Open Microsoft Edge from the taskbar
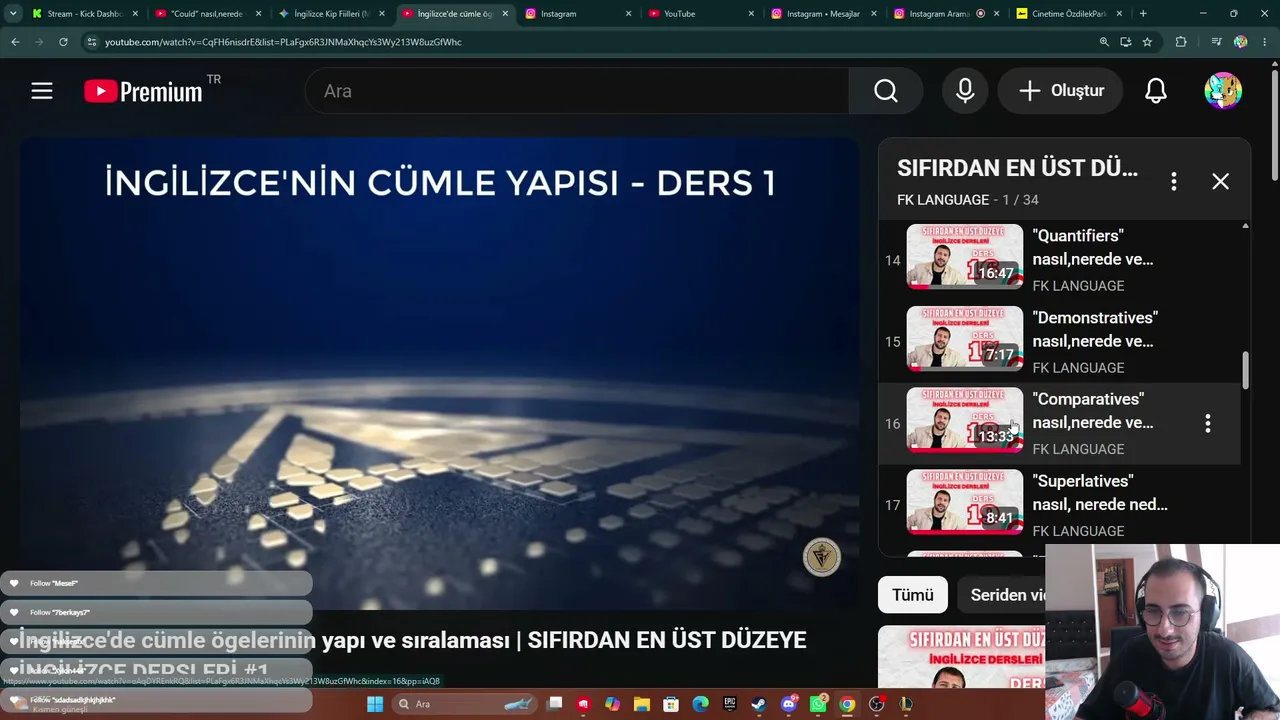Screen dimensions: 1280x720 pos(700,704)
